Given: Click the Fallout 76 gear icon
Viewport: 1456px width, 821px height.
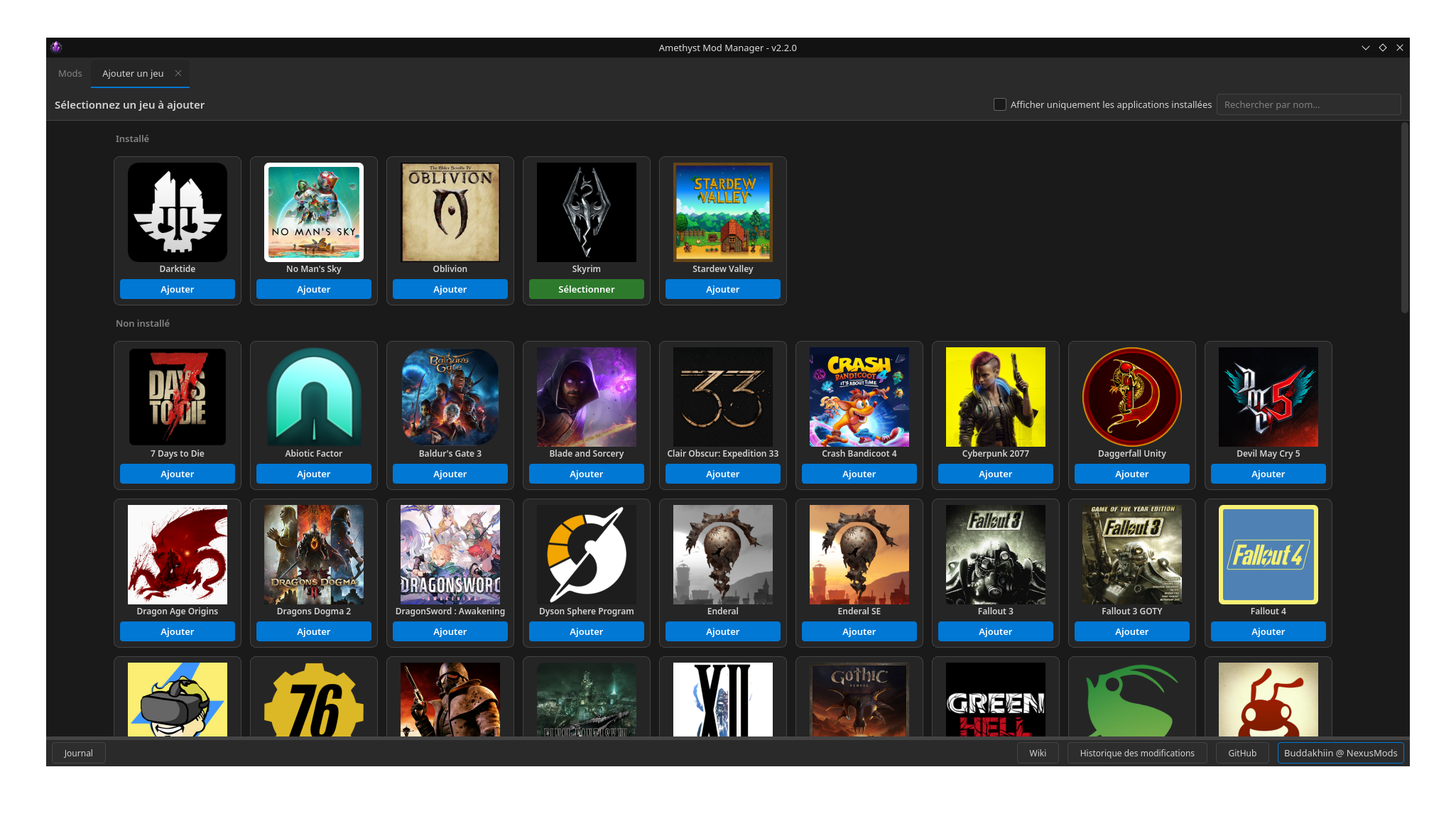Looking at the screenshot, I should coord(314,700).
